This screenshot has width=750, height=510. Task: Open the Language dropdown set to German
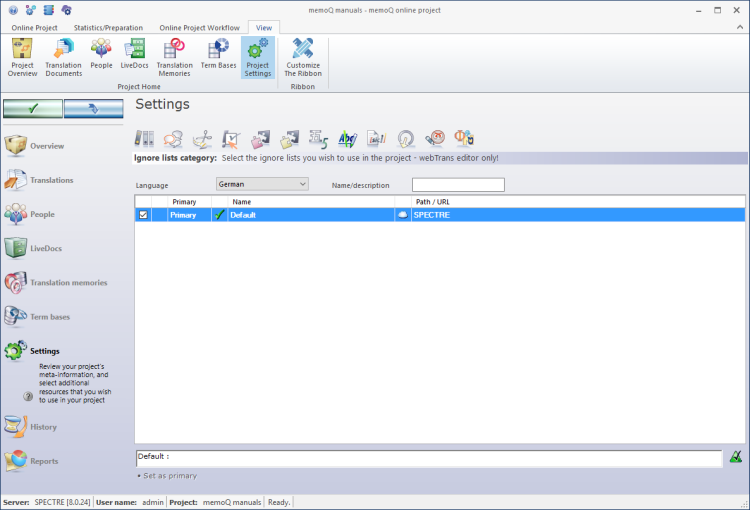click(262, 184)
